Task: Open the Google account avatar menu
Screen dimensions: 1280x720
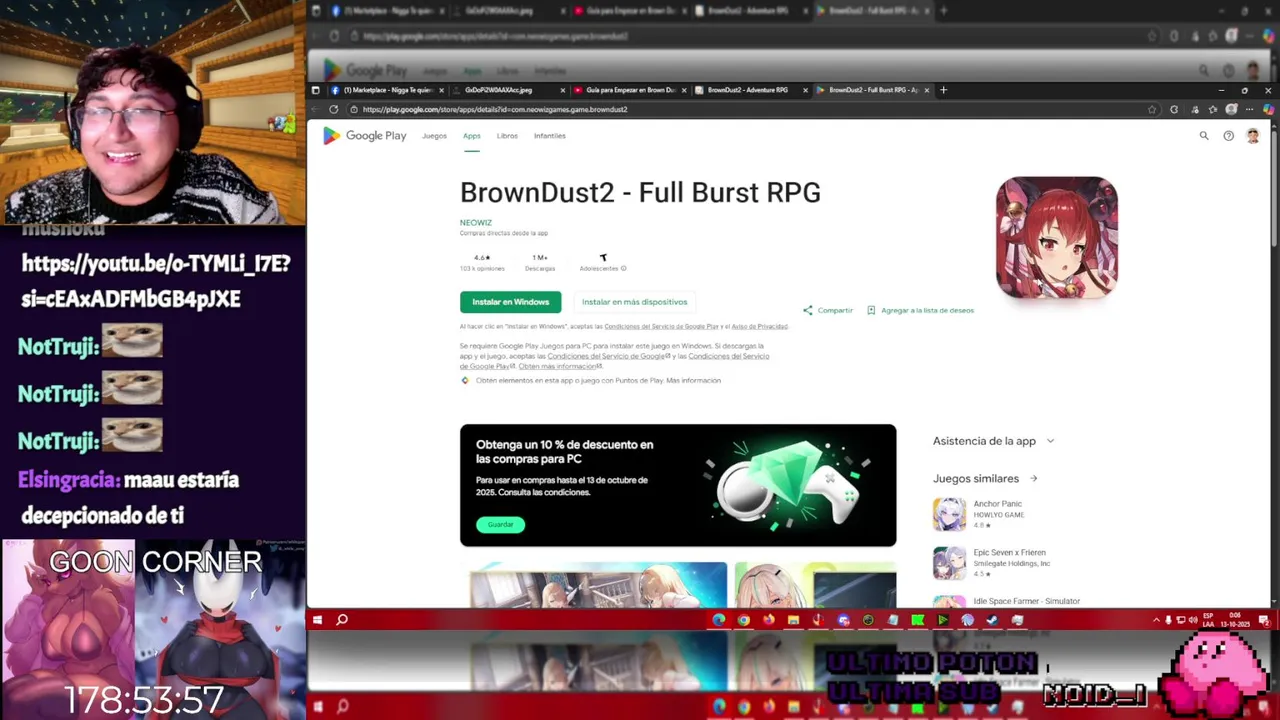Action: click(x=1253, y=136)
